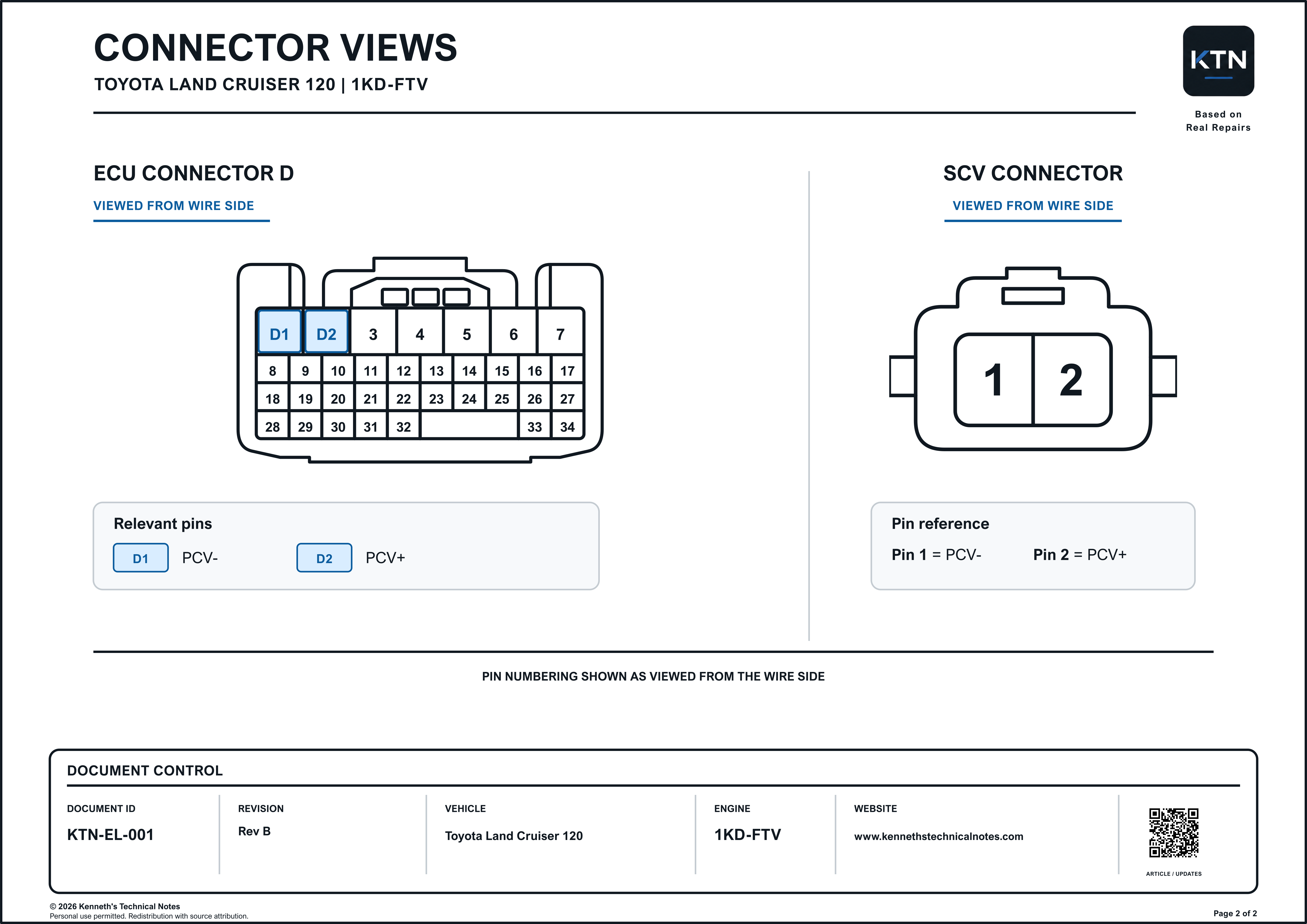Click pin 34 in the ECU connector diagram
The image size is (1307, 924).
click(567, 426)
